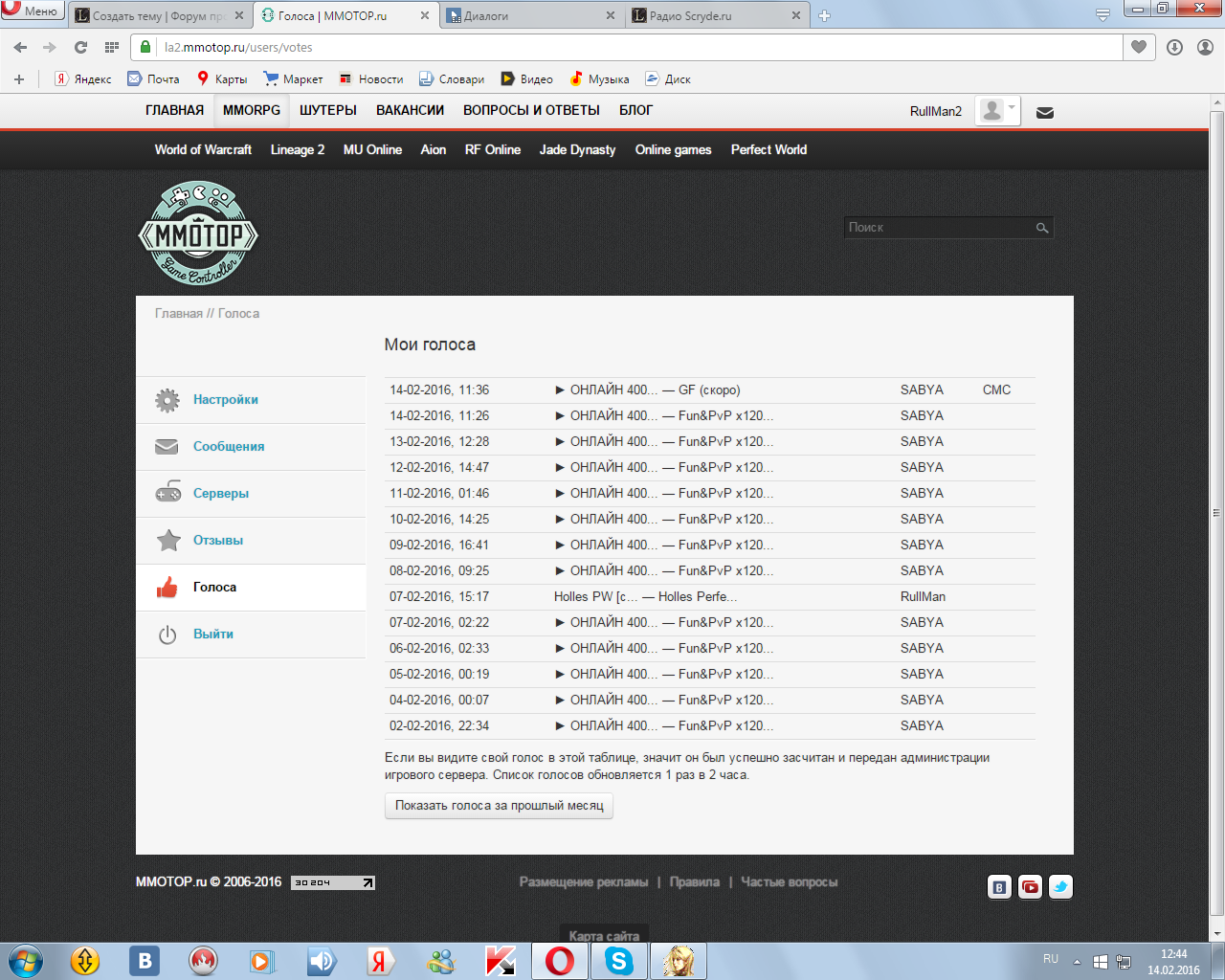Click the Поиск search field
Screen dimensions: 1225x980
938,228
